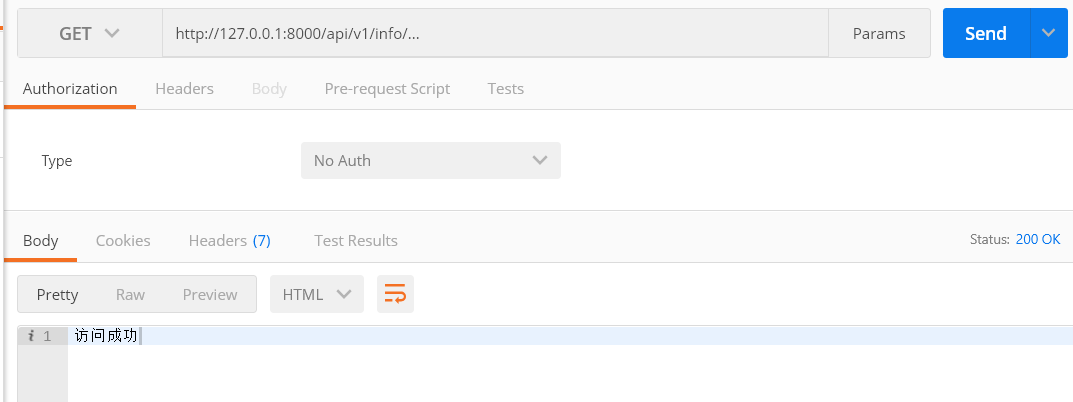The height and width of the screenshot is (402, 1073).
Task: View the response Headers (7) tab
Action: (x=229, y=240)
